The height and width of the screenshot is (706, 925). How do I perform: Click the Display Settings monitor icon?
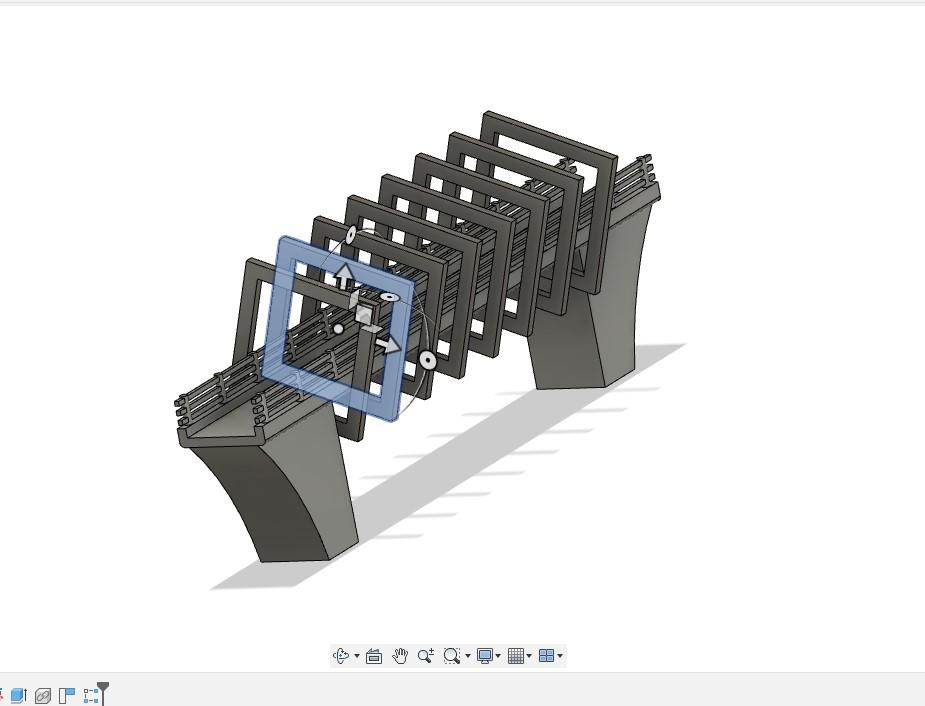coord(486,655)
